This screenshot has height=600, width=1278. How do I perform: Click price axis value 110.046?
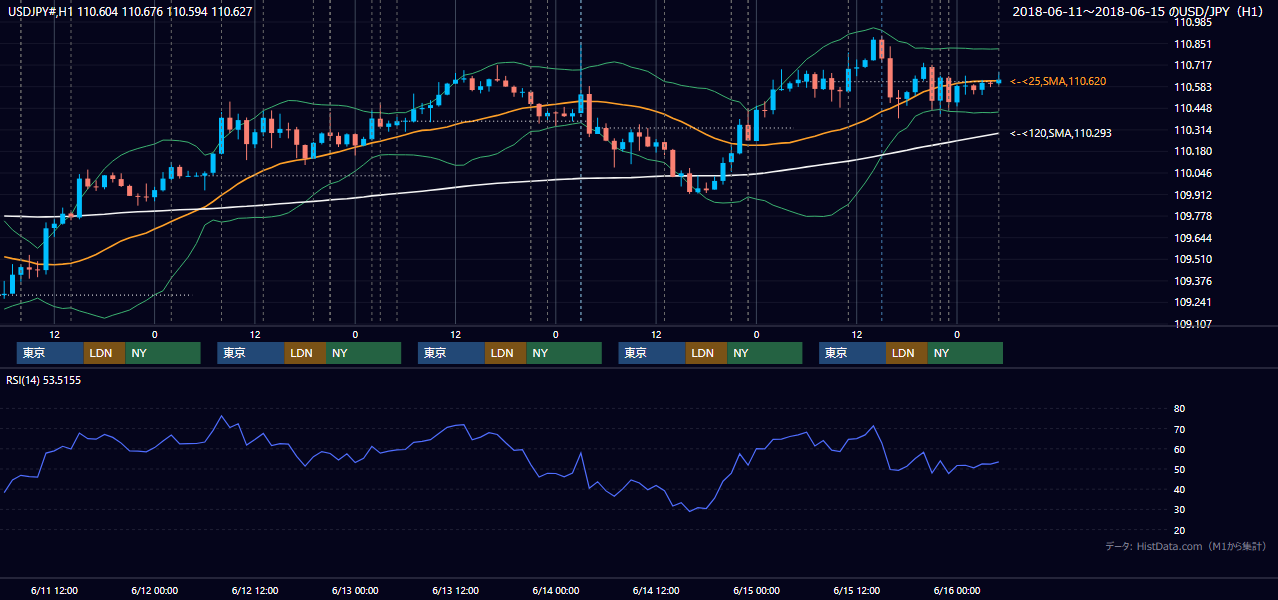1192,173
